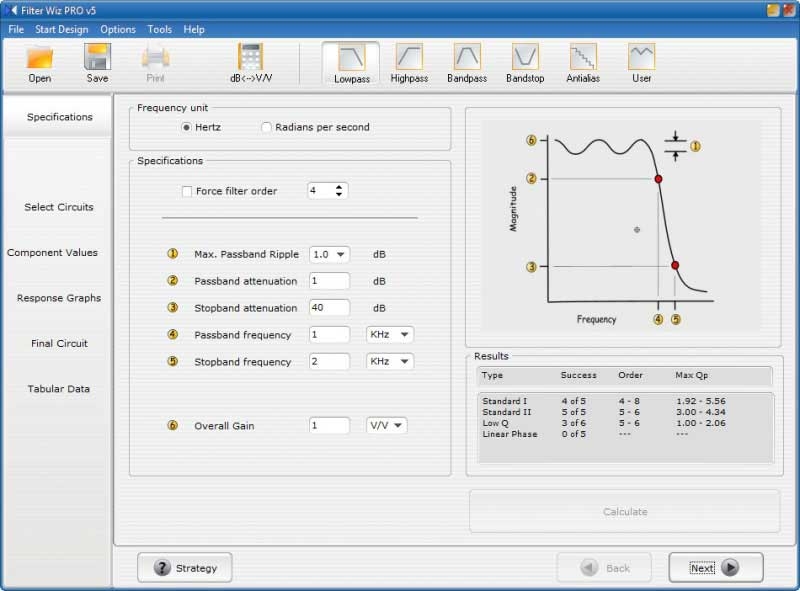Viewport: 800px width, 591px height.
Task: Go to the Select Circuits step
Action: click(x=59, y=207)
